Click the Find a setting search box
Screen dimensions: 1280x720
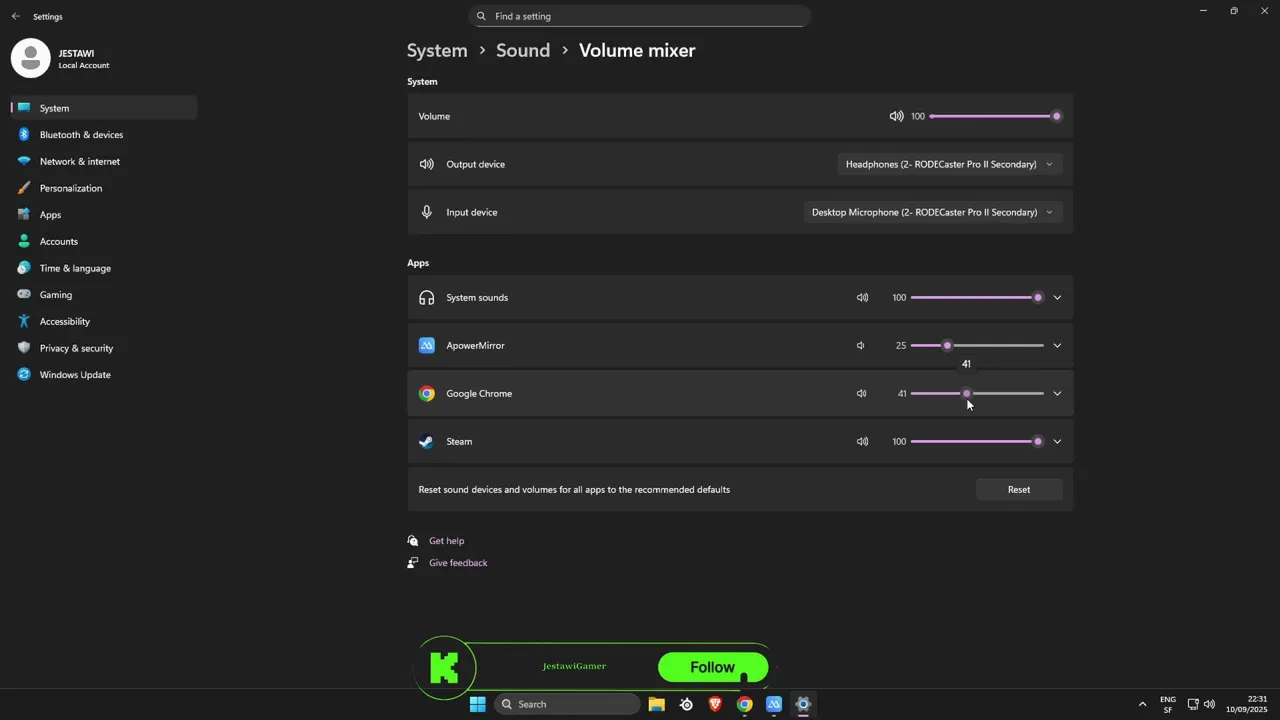tap(639, 16)
